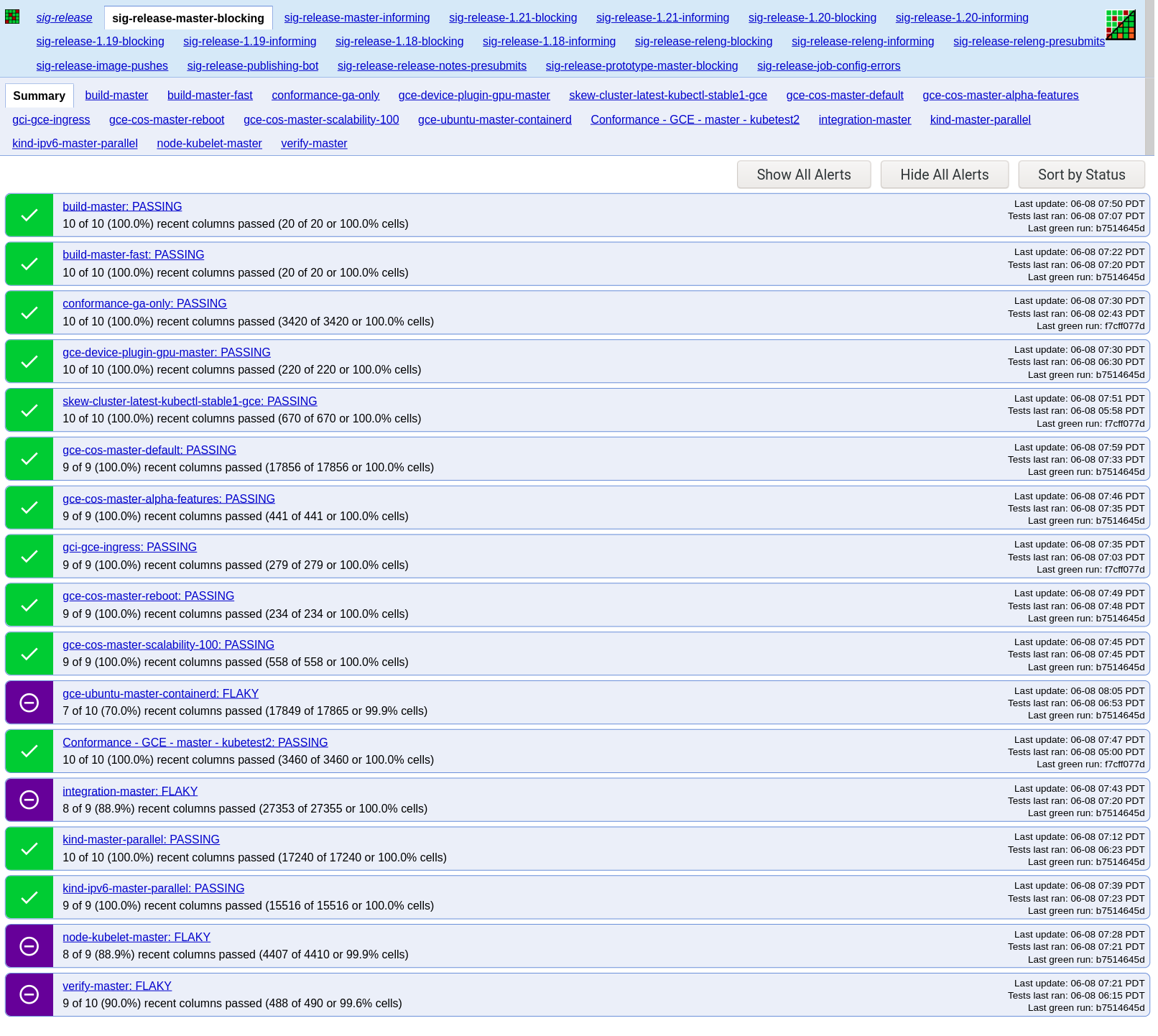
Task: Click the green checkmark for kind-ipv6-master-parallel
Action: pyautogui.click(x=29, y=898)
